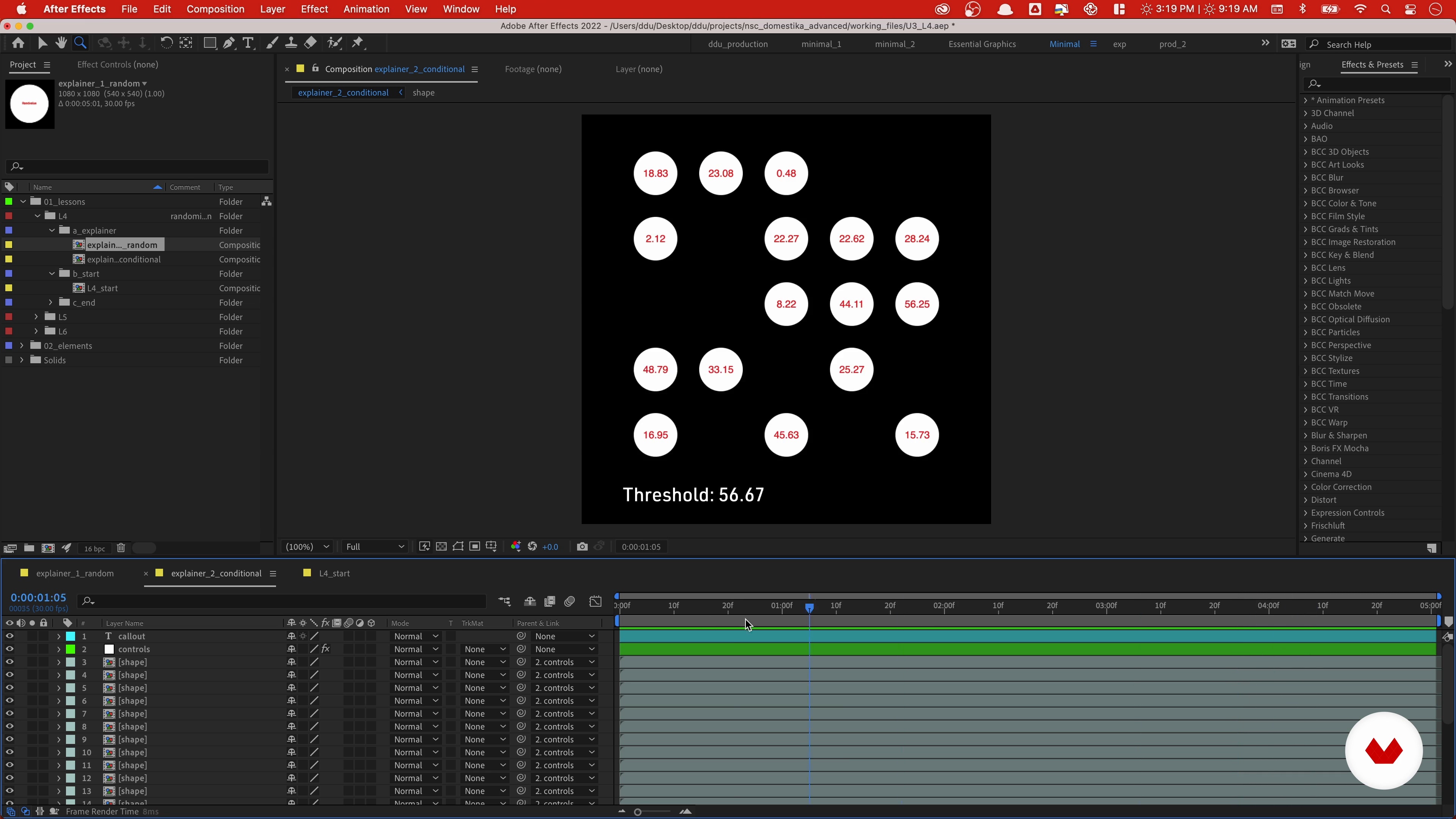Toggle Shy layers hide icon in timeline
1456x819 pixels.
(530, 601)
